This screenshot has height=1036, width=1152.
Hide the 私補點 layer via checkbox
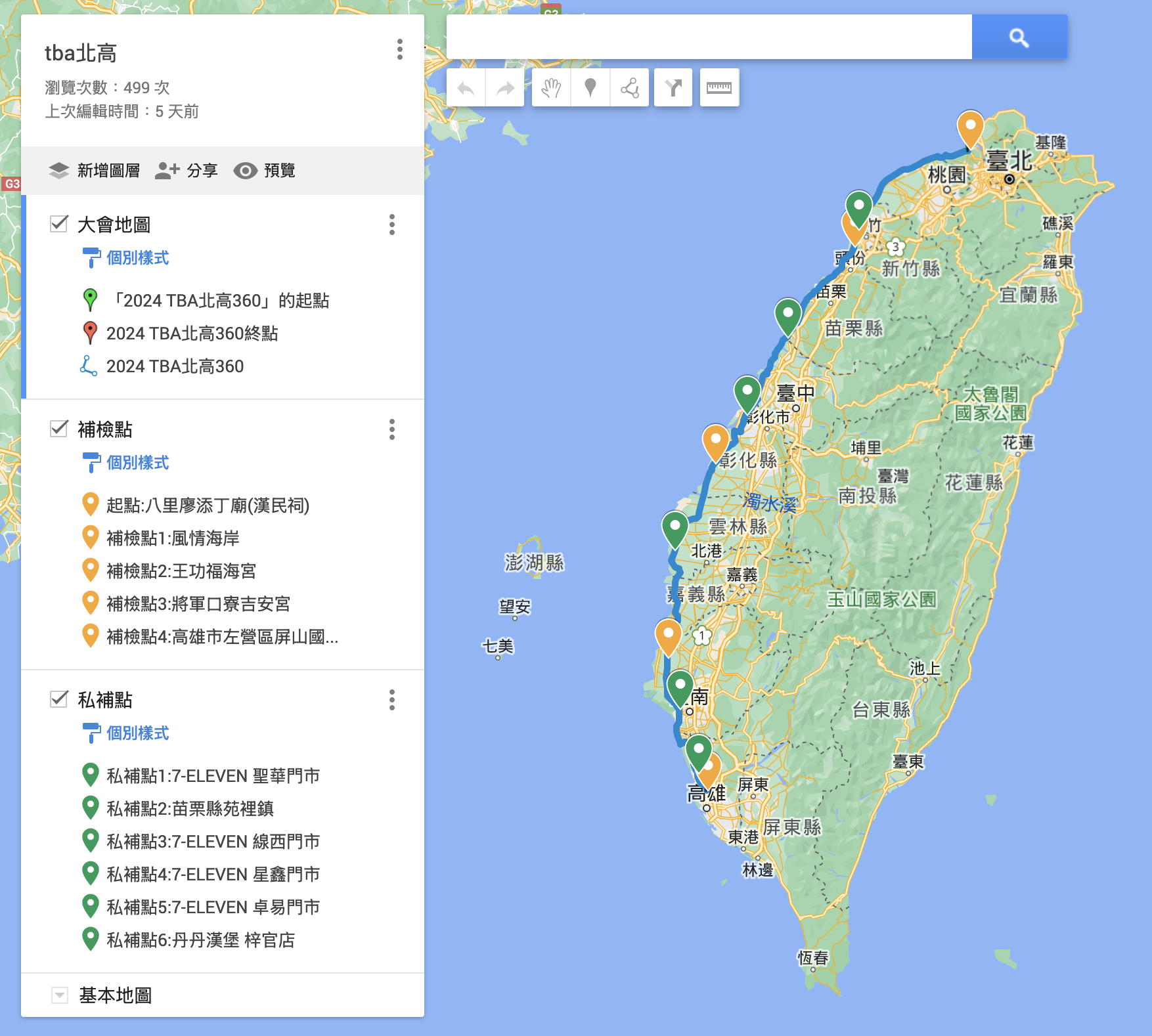(59, 699)
